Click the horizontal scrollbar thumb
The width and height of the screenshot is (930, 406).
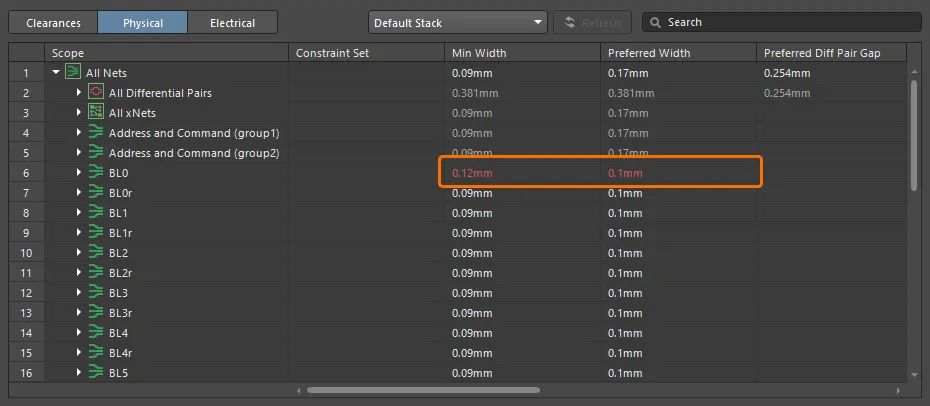tap(422, 390)
